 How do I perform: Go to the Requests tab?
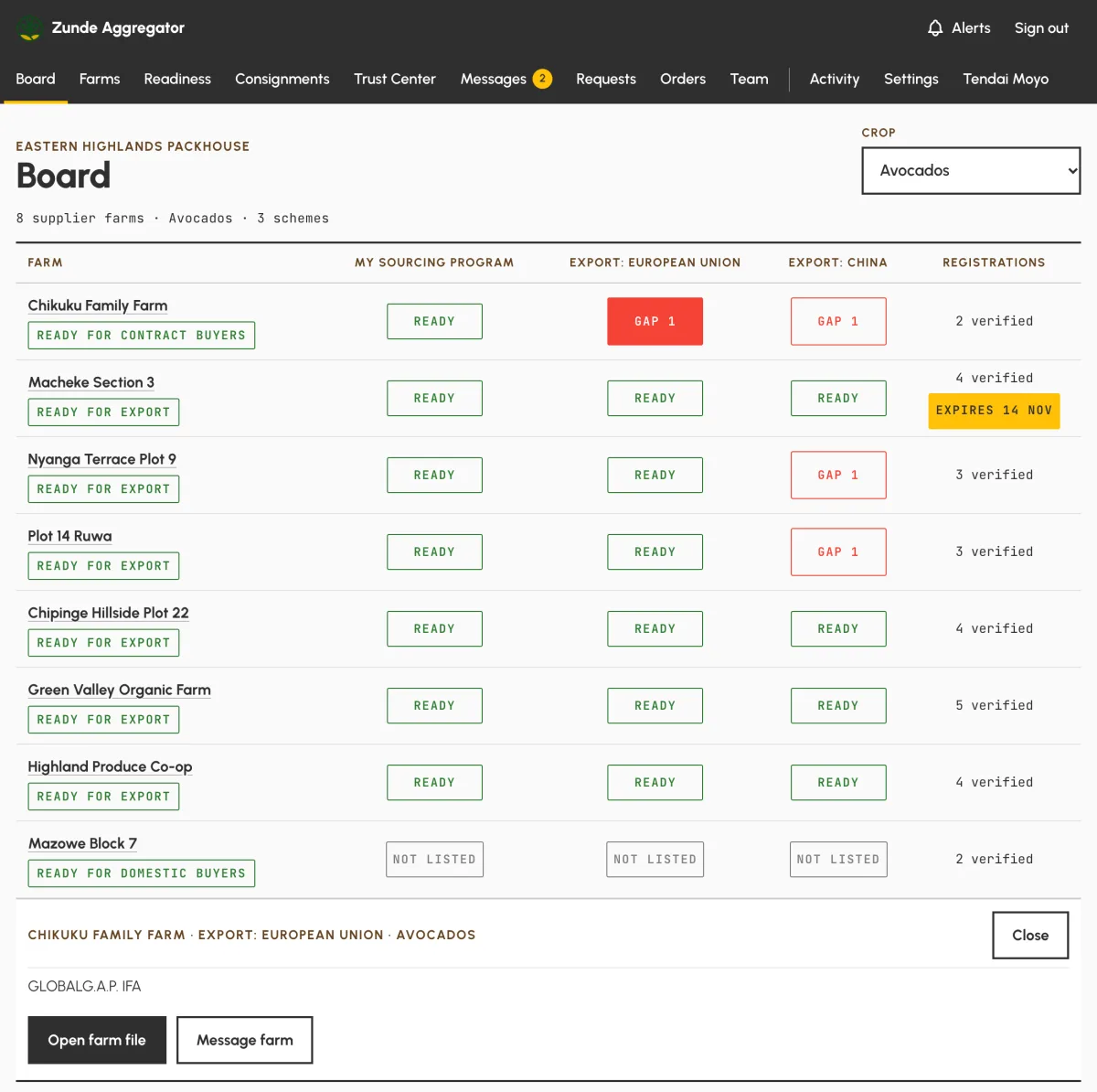click(606, 79)
